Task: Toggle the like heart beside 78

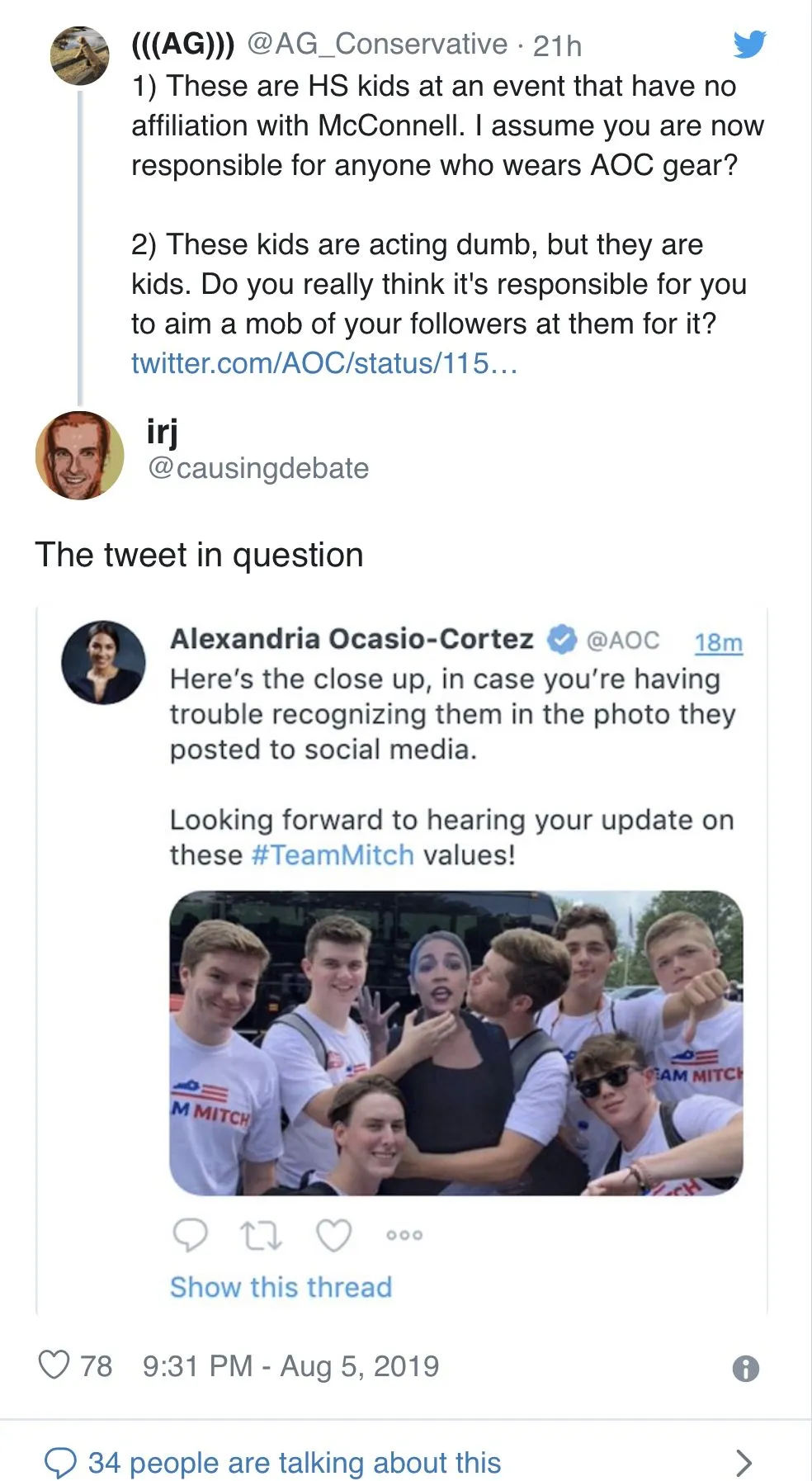Action: [54, 1365]
